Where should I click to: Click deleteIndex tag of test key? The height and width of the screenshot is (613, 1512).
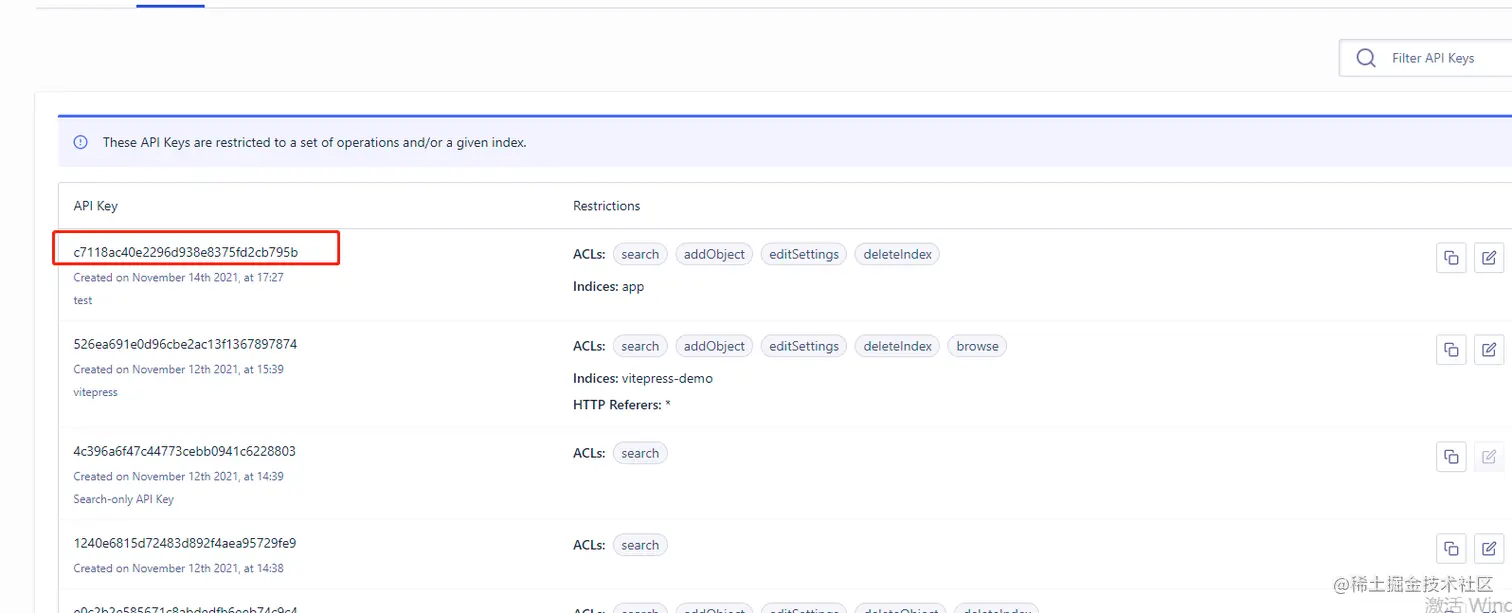coord(897,254)
